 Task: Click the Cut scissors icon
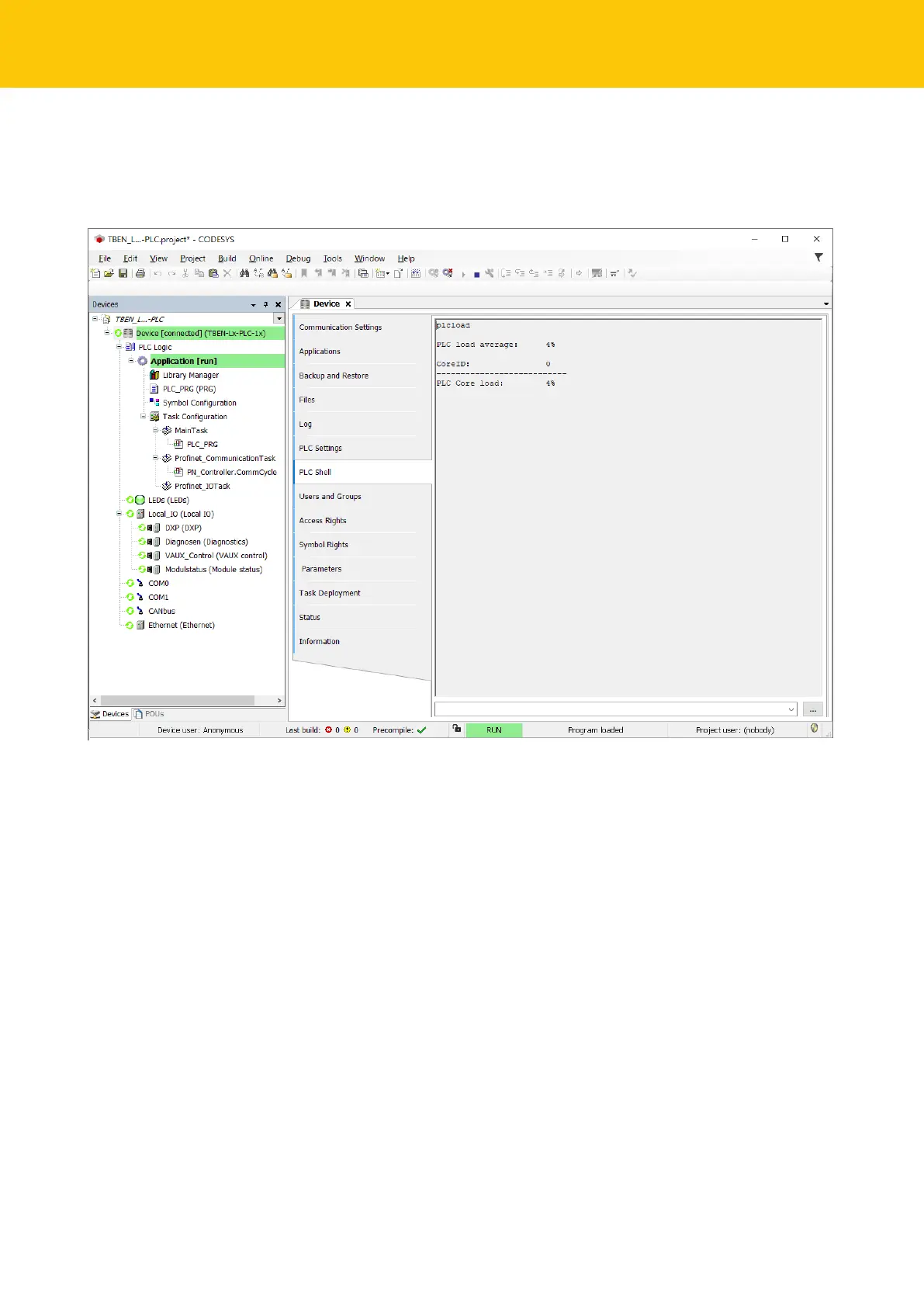coord(185,273)
